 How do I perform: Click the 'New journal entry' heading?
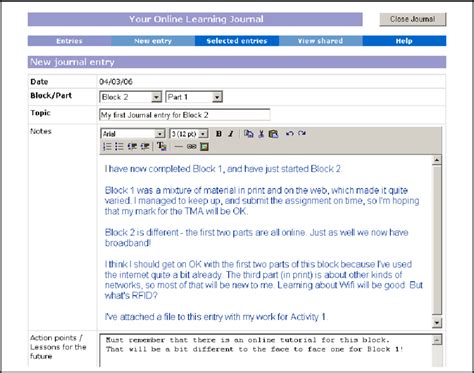tap(72, 62)
